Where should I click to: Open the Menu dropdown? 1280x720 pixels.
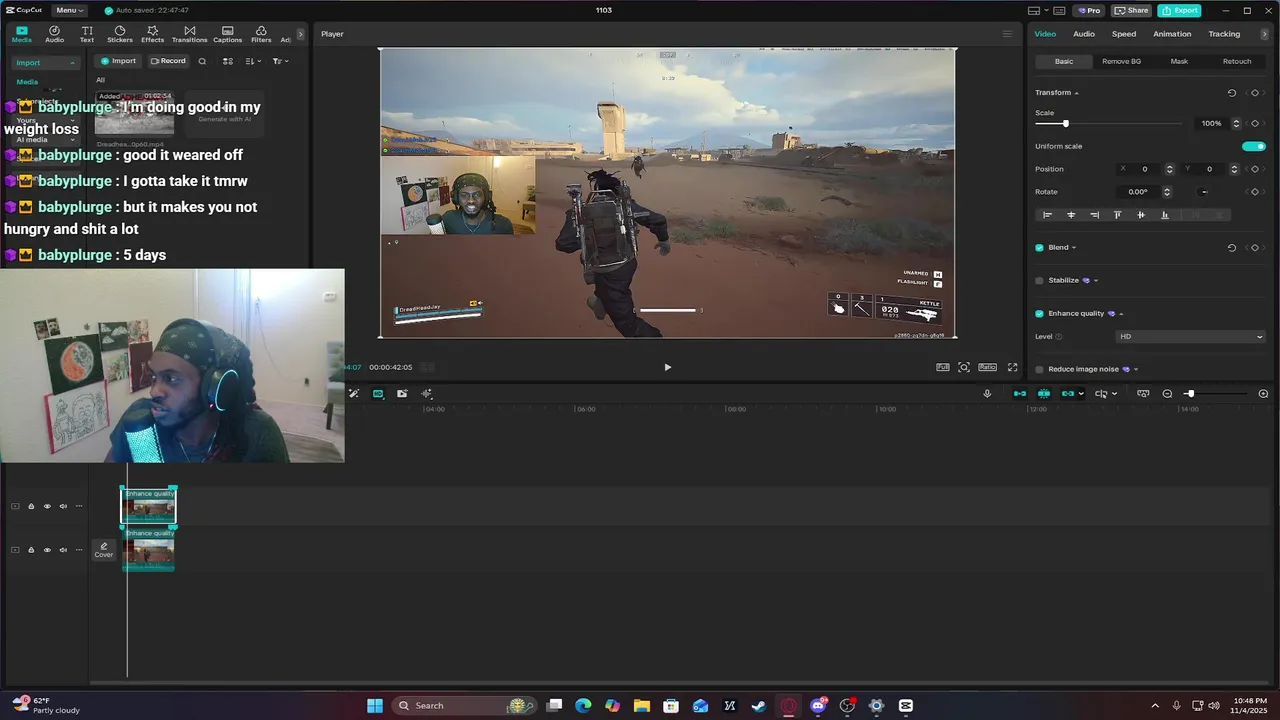pyautogui.click(x=69, y=10)
